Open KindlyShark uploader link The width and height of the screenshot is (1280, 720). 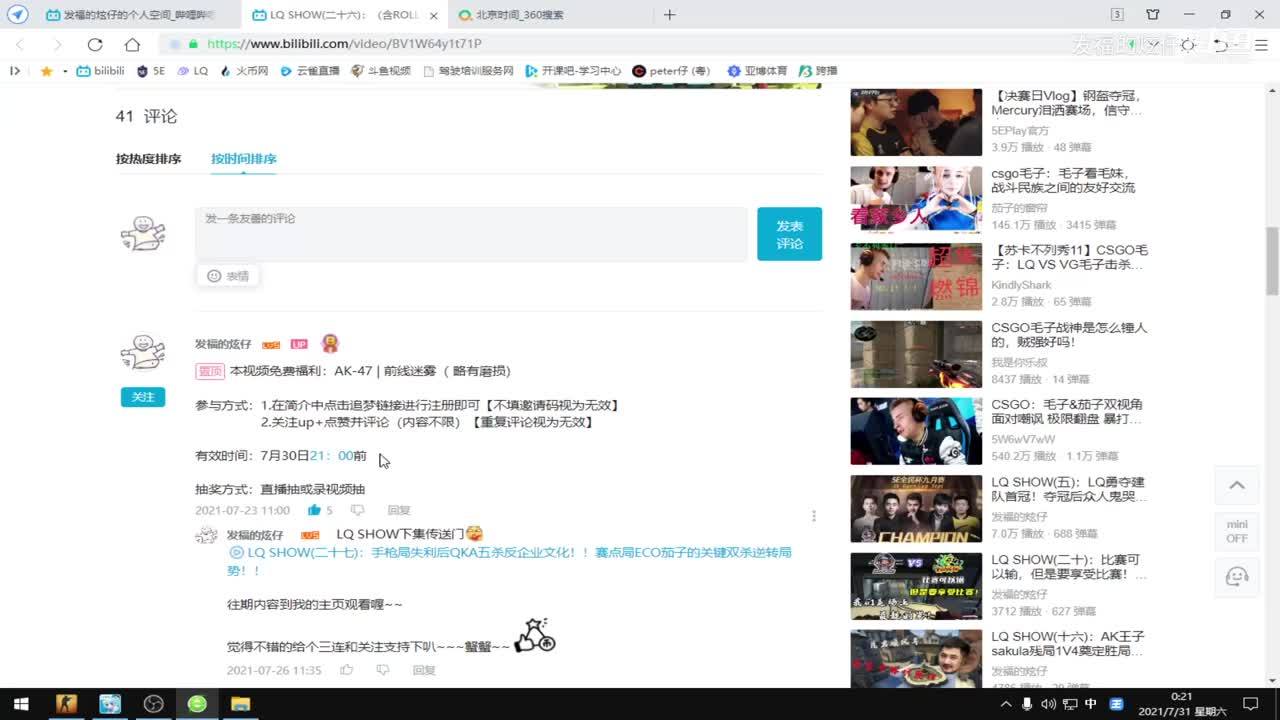tap(1021, 285)
